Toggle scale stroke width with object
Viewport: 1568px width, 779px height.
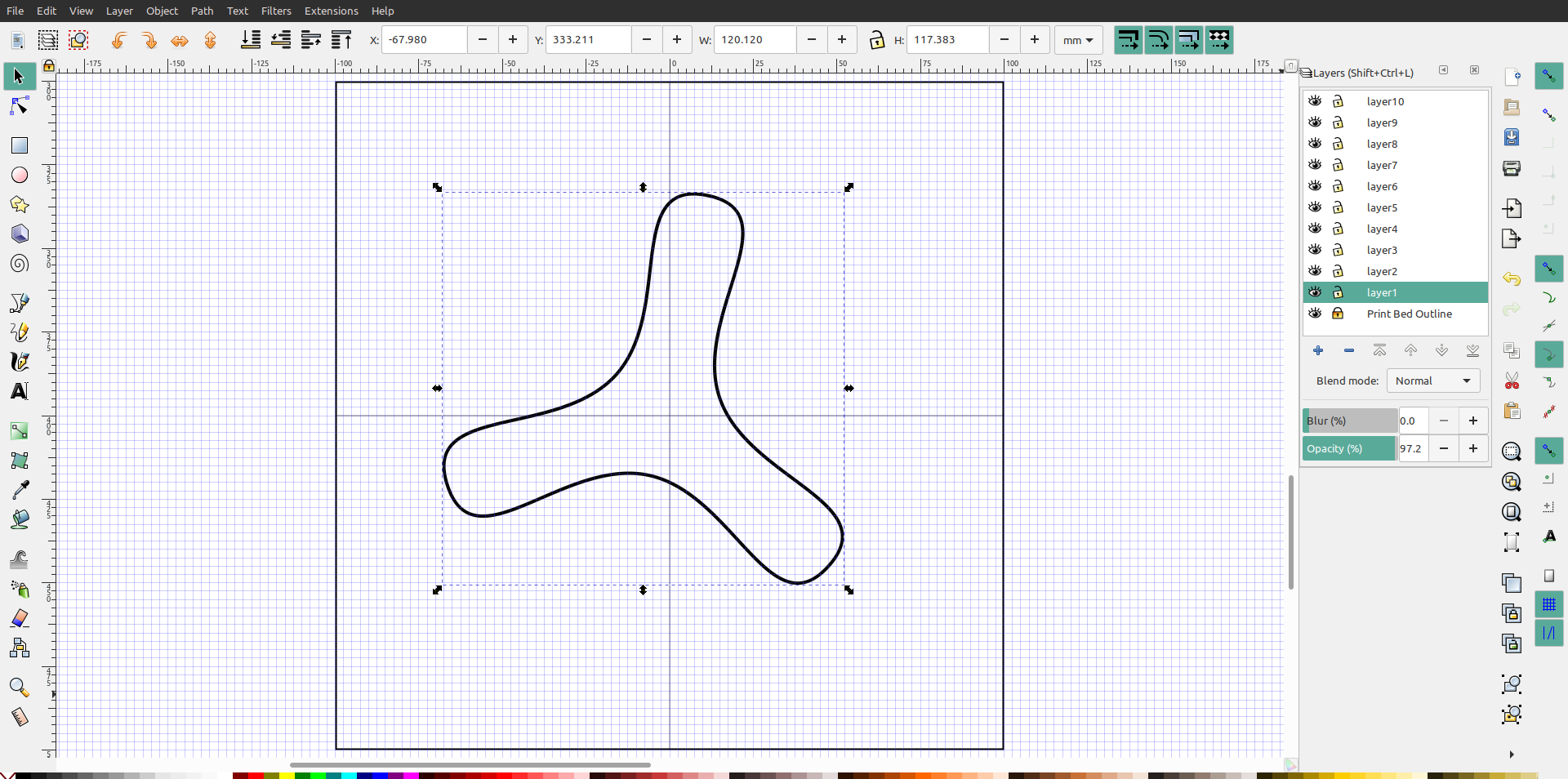(x=1128, y=40)
